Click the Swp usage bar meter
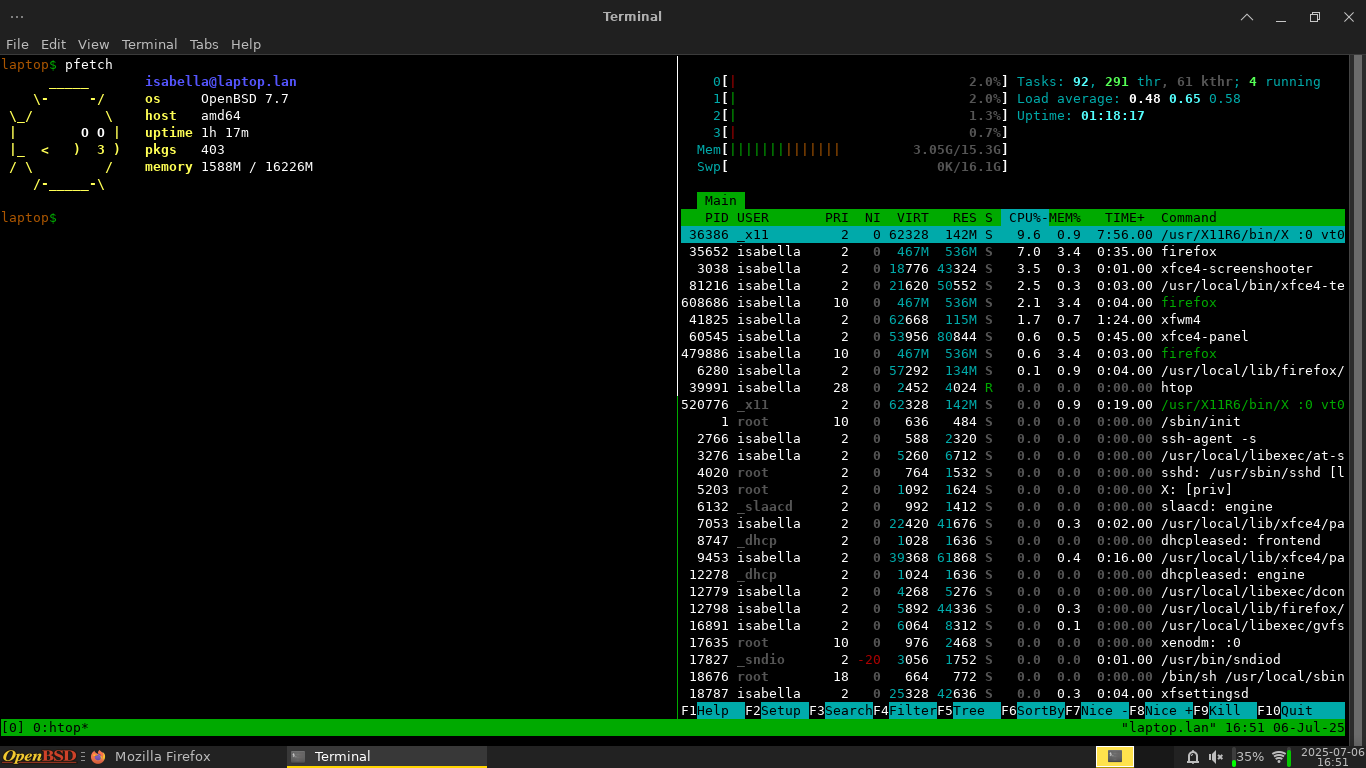Viewport: 1366px width, 768px height. click(x=853, y=166)
